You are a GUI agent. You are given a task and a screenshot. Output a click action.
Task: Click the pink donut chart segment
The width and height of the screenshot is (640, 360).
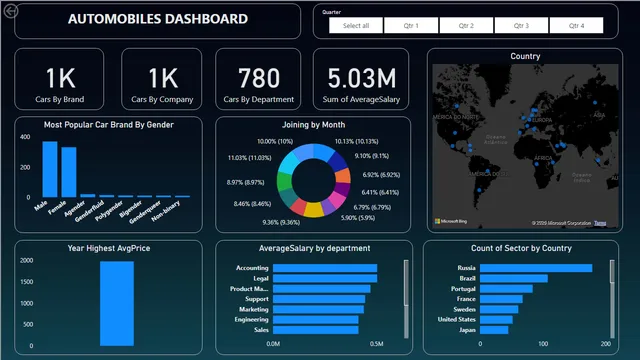(337, 199)
